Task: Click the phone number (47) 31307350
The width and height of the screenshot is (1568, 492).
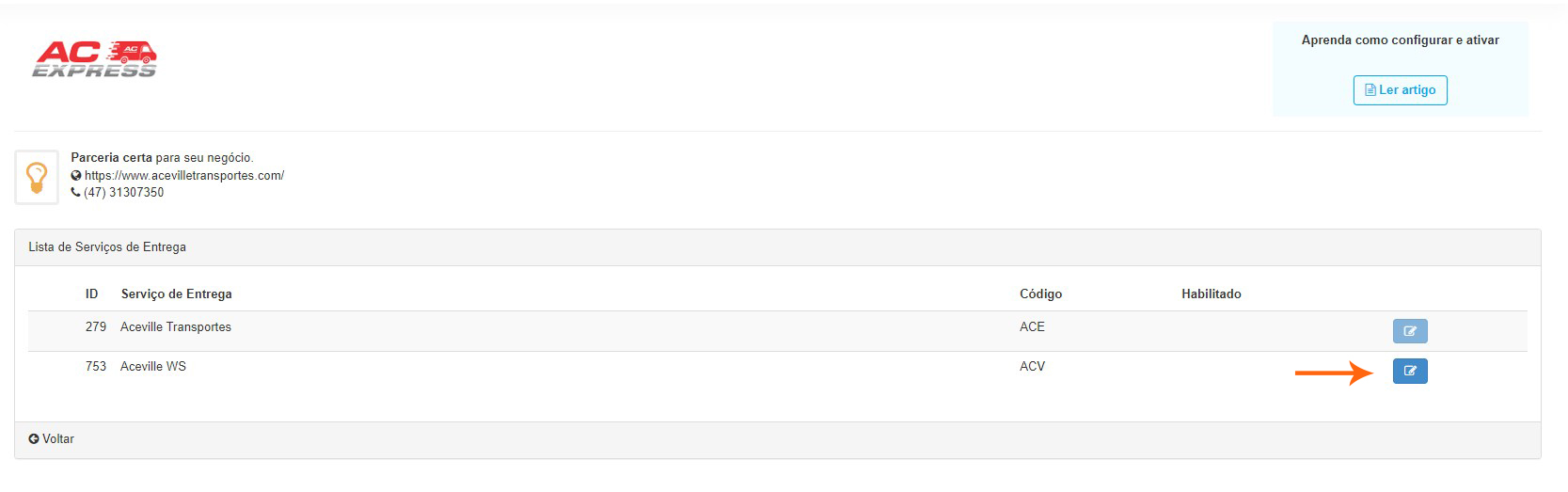Action: [x=124, y=193]
